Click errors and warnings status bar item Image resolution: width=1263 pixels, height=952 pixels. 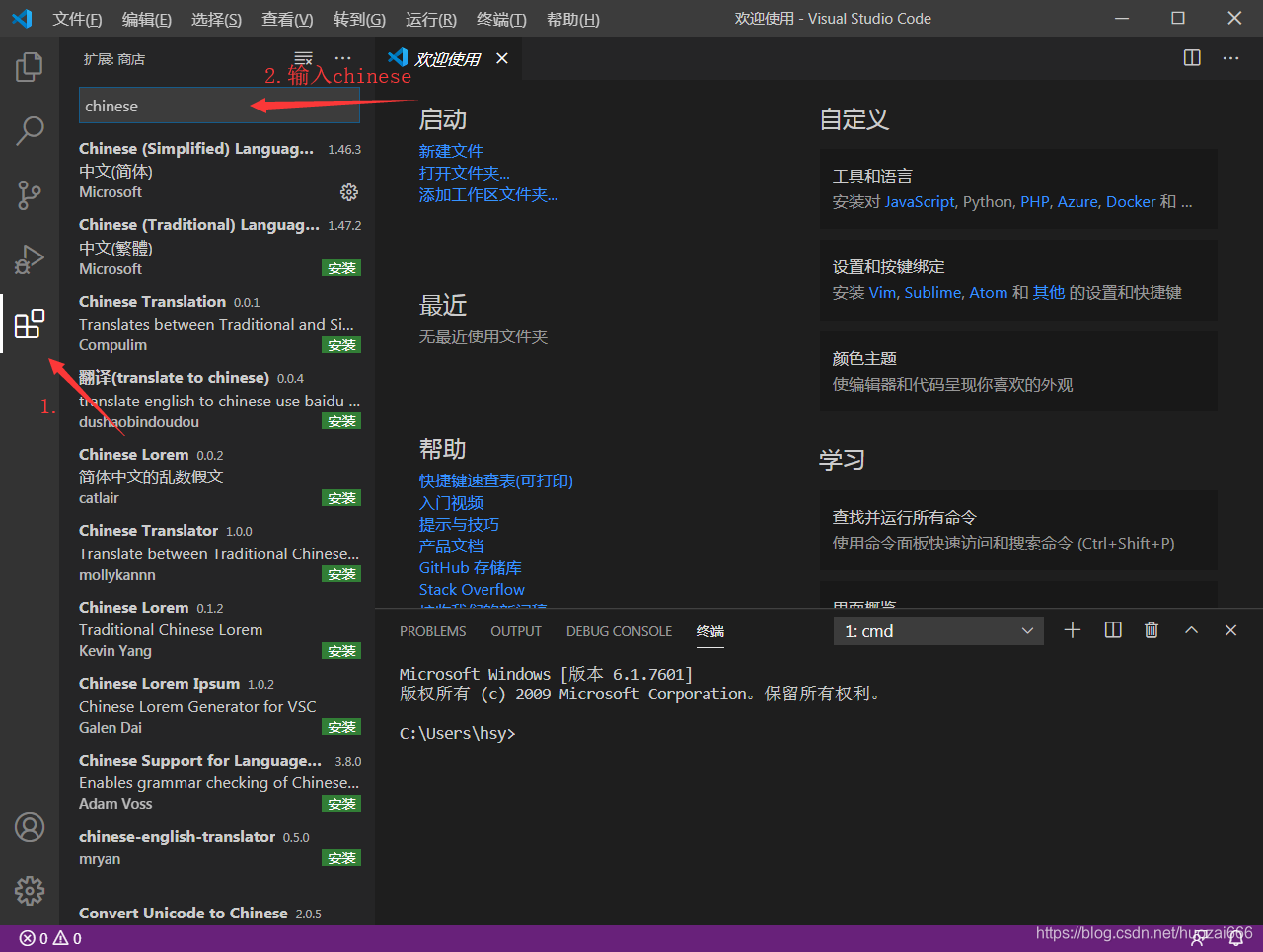coord(50,938)
